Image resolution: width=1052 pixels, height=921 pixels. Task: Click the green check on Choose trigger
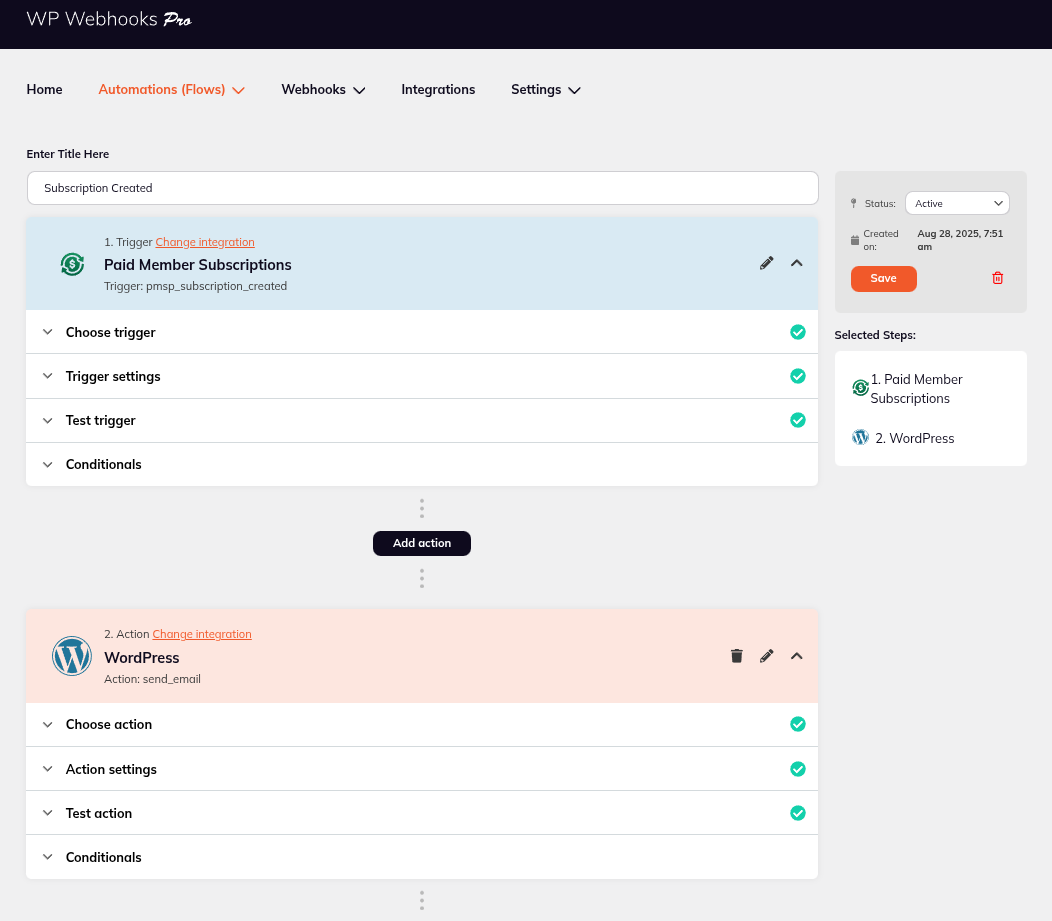click(x=797, y=332)
